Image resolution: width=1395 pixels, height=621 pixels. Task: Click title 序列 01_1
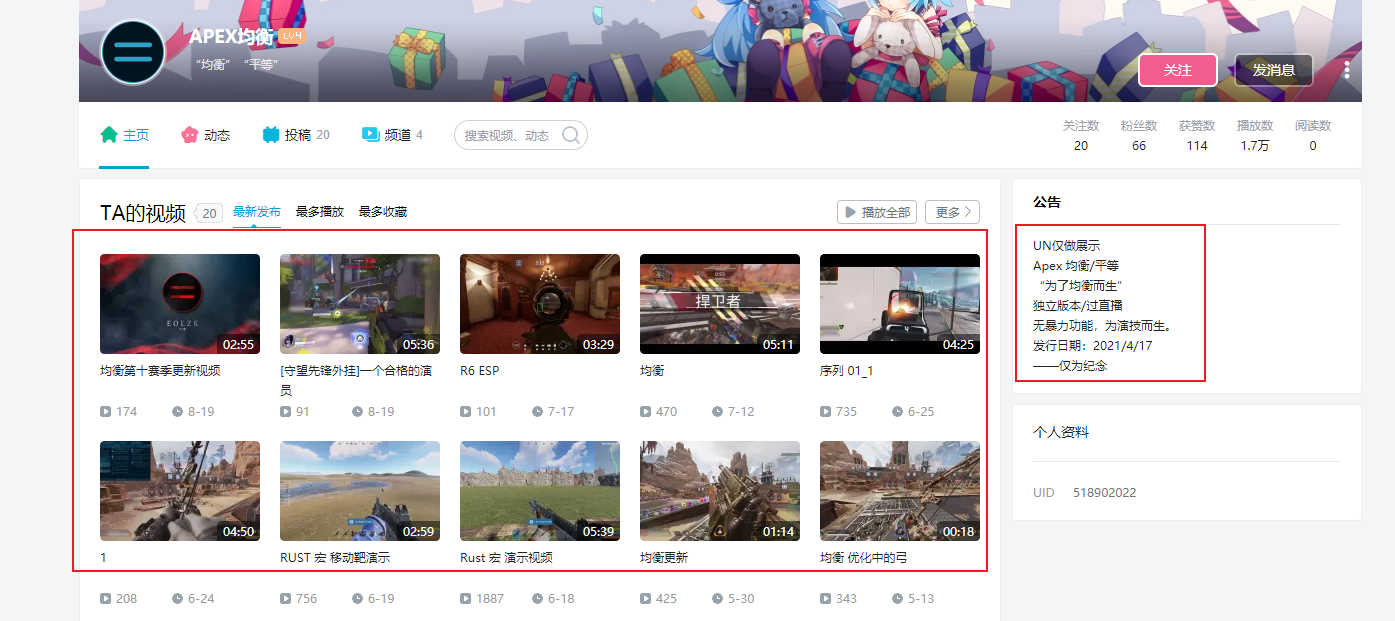[x=846, y=370]
